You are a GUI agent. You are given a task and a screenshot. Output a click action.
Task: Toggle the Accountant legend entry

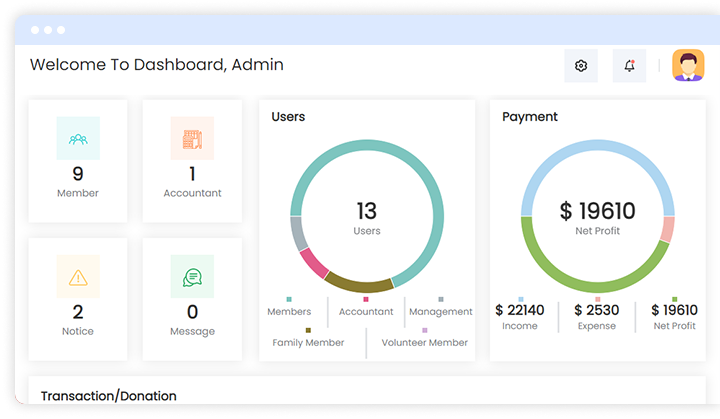pyautogui.click(x=366, y=311)
